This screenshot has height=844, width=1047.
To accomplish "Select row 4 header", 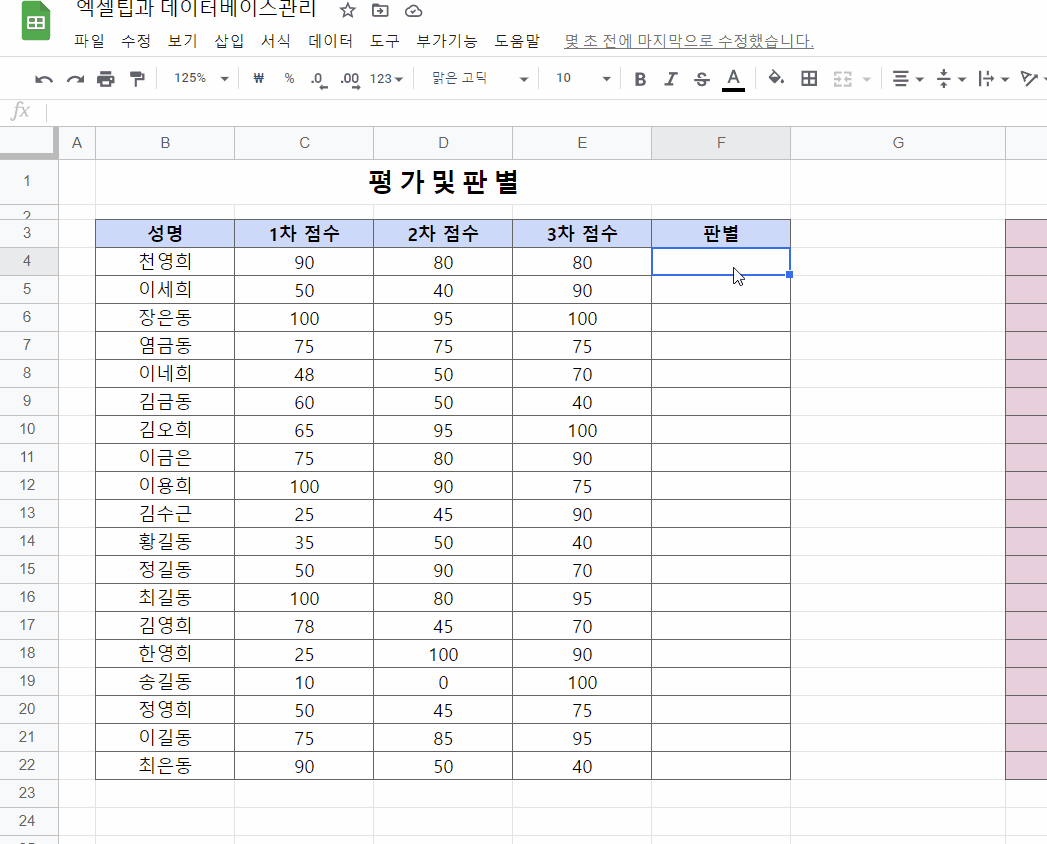I will pos(27,261).
